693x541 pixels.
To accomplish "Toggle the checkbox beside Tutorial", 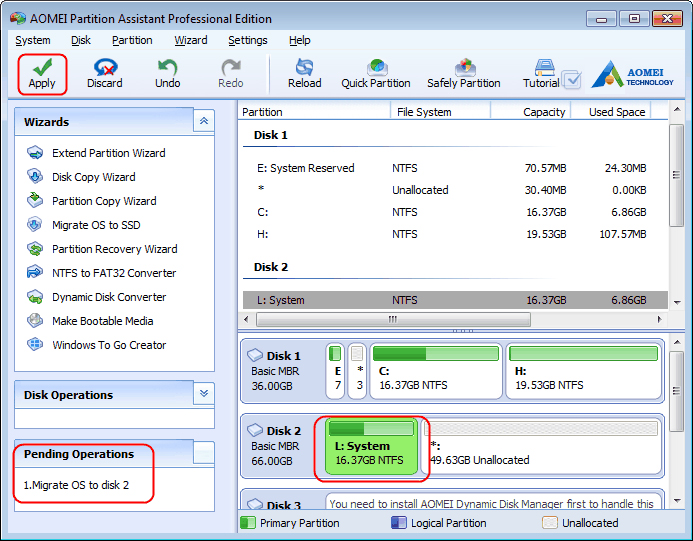I will coord(573,80).
